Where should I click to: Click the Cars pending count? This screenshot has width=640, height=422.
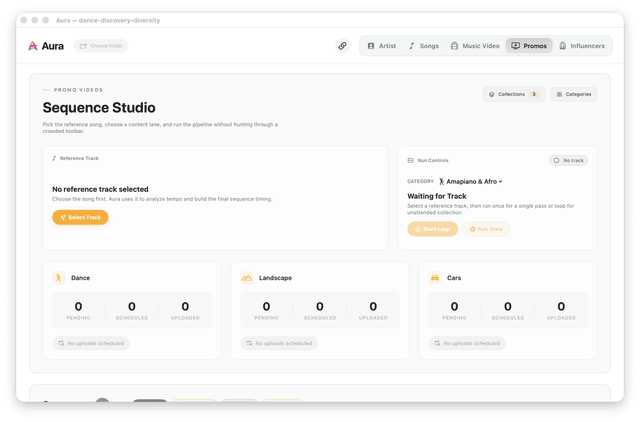coord(454,306)
